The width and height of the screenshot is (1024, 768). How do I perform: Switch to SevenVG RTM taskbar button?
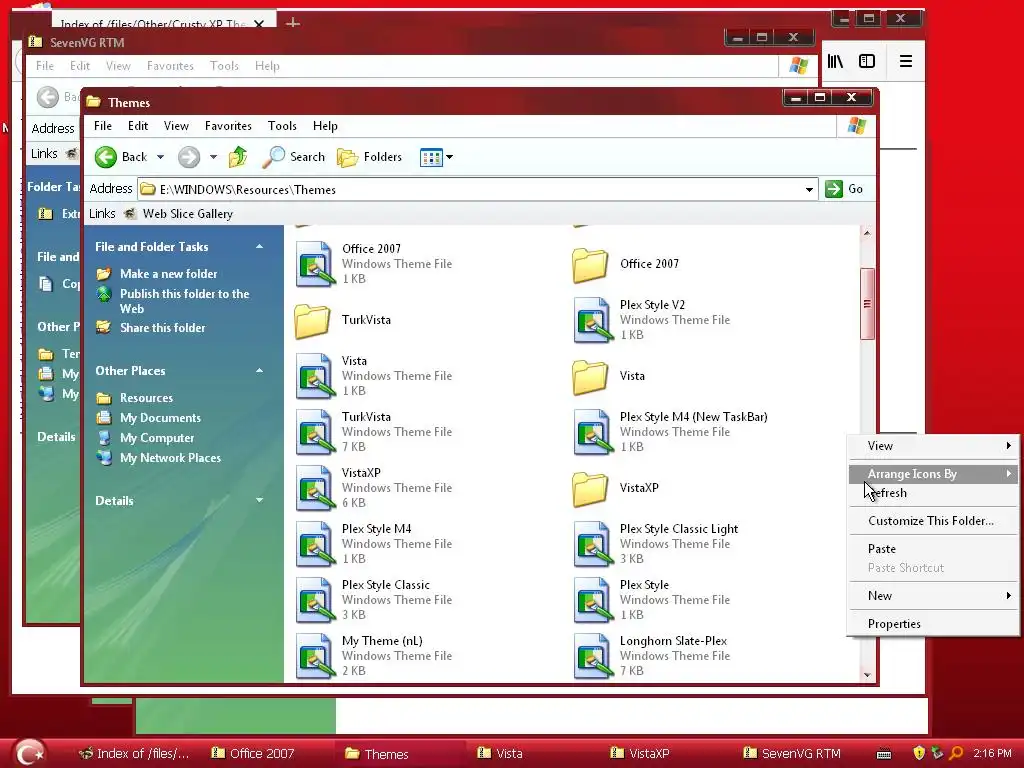coord(792,753)
